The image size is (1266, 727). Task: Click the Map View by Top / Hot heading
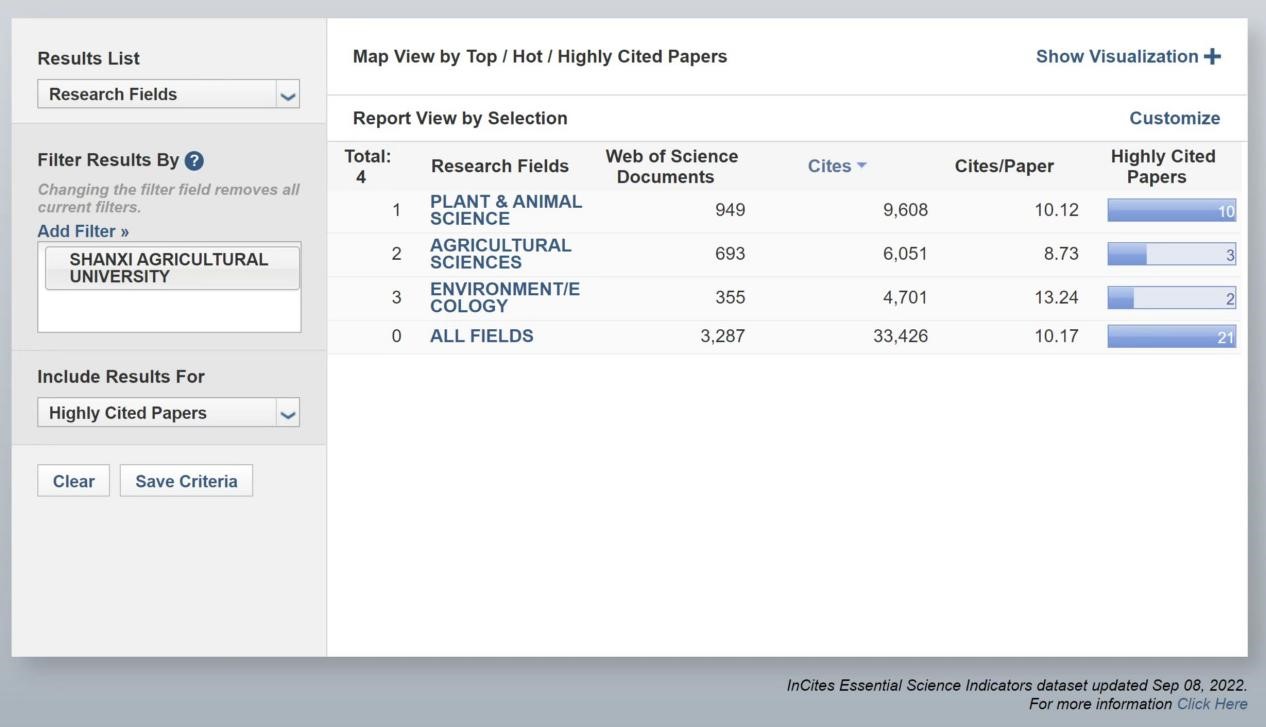540,57
